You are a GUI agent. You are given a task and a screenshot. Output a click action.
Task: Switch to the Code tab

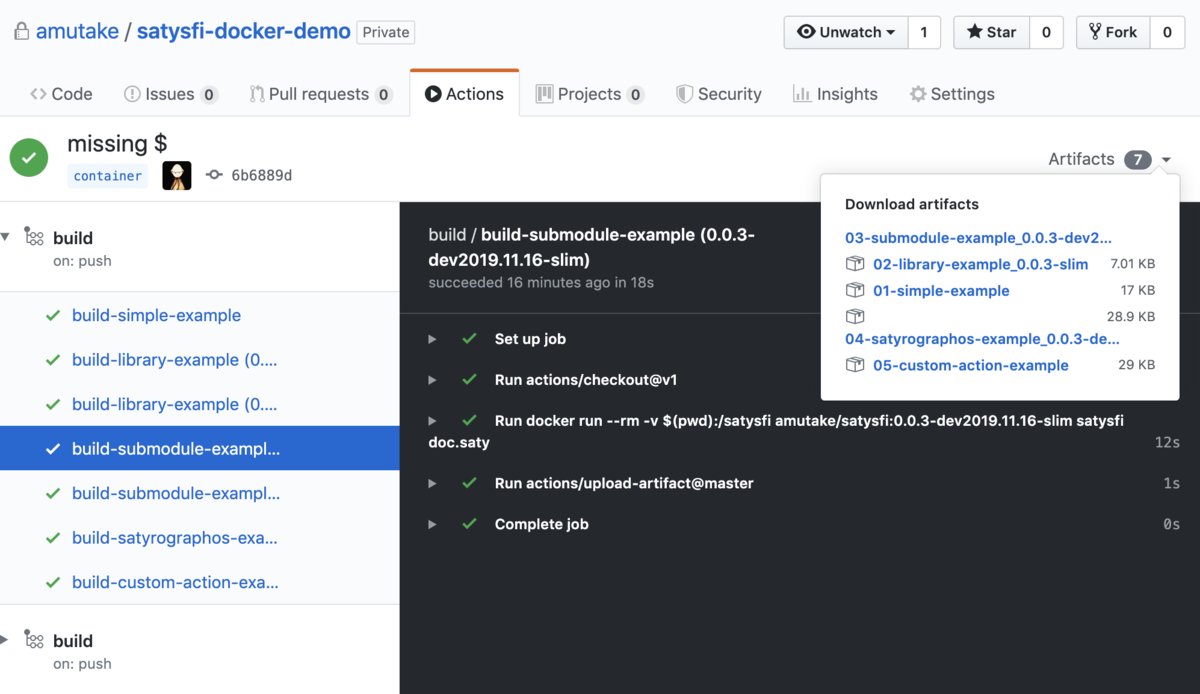pyautogui.click(x=61, y=94)
